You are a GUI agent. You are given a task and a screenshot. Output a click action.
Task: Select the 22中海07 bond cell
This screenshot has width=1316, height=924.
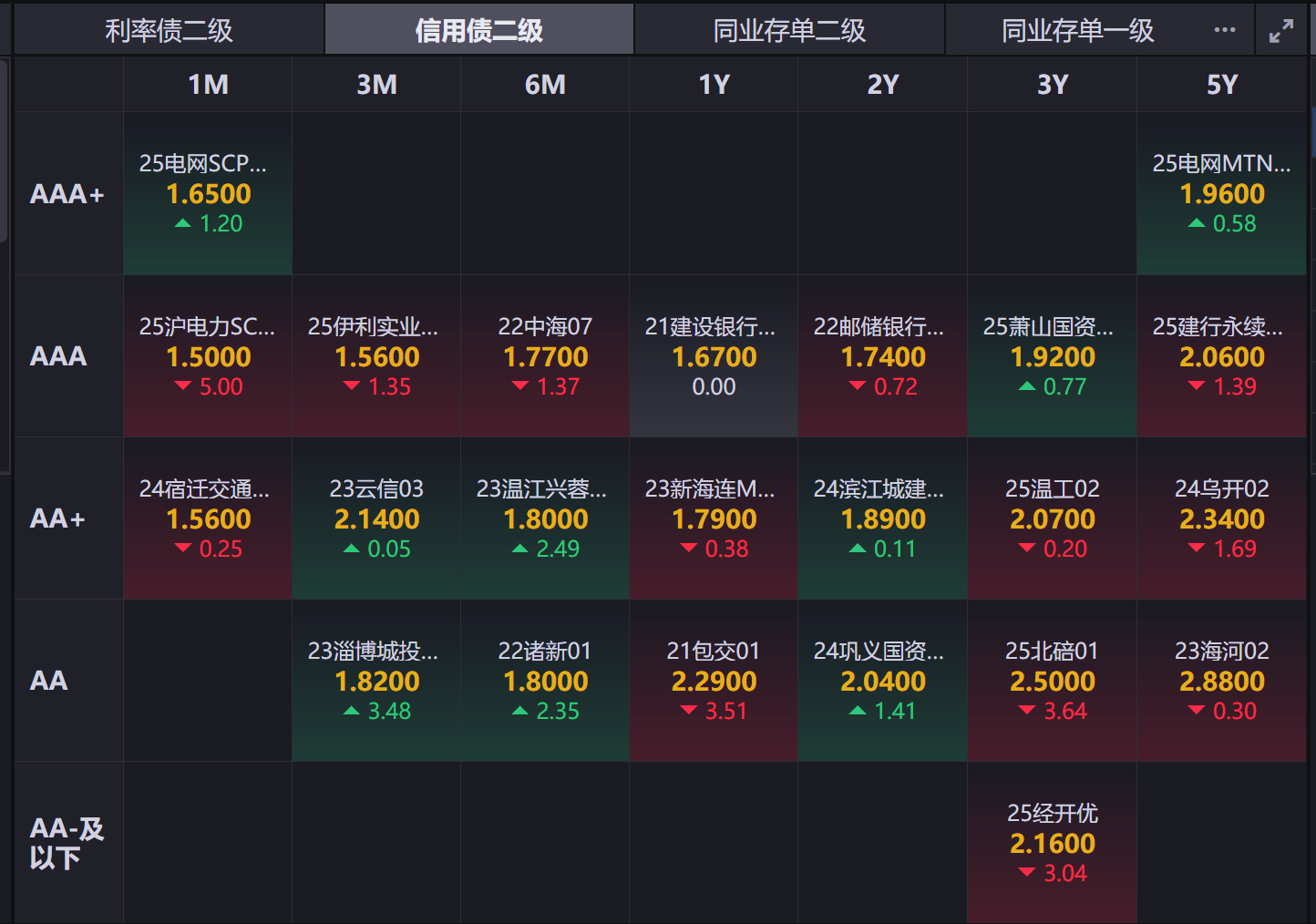(545, 356)
